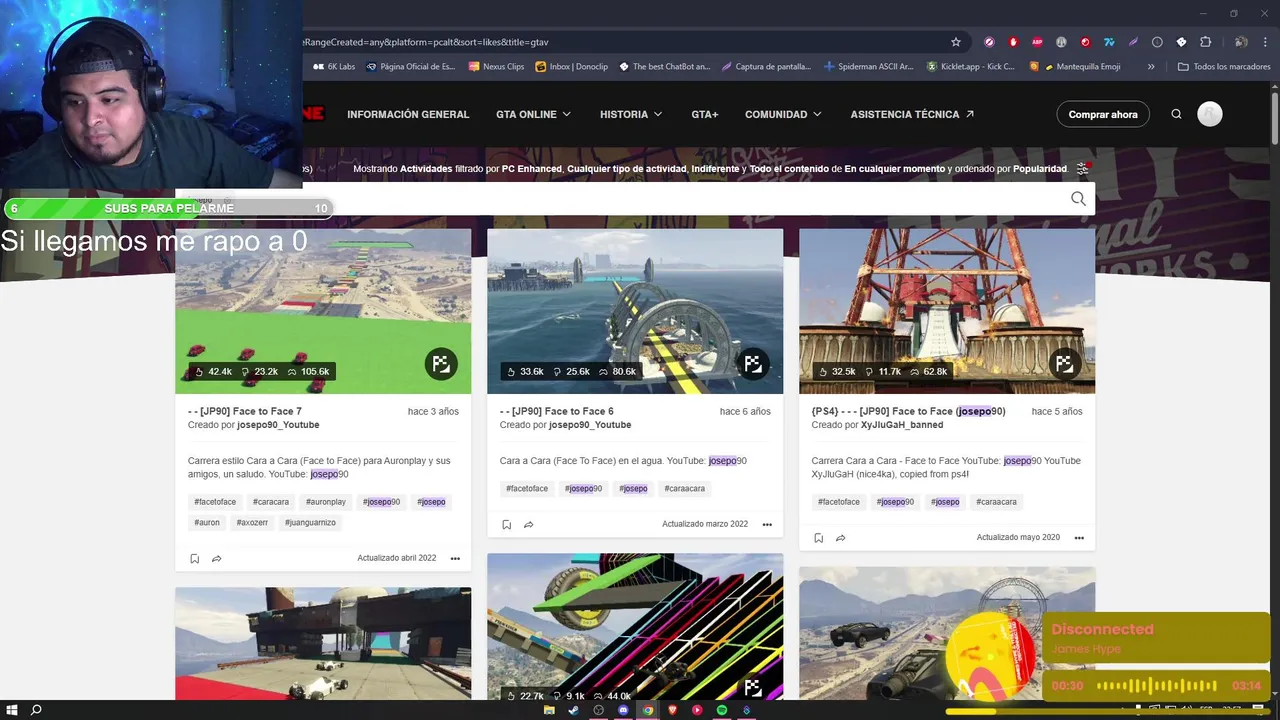1280x720 pixels.
Task: Open INFORMACIÓN GENERAL in the nav
Action: click(408, 114)
